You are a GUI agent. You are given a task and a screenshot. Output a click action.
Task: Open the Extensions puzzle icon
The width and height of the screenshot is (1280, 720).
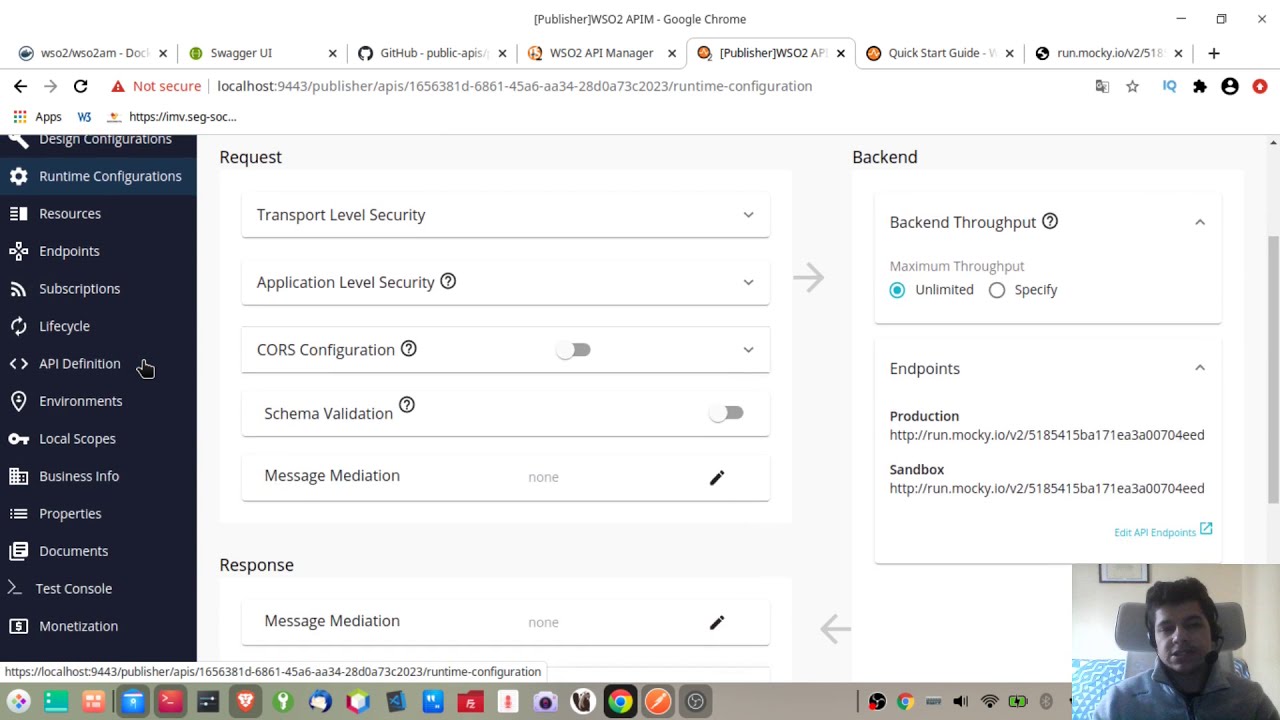coord(1199,87)
